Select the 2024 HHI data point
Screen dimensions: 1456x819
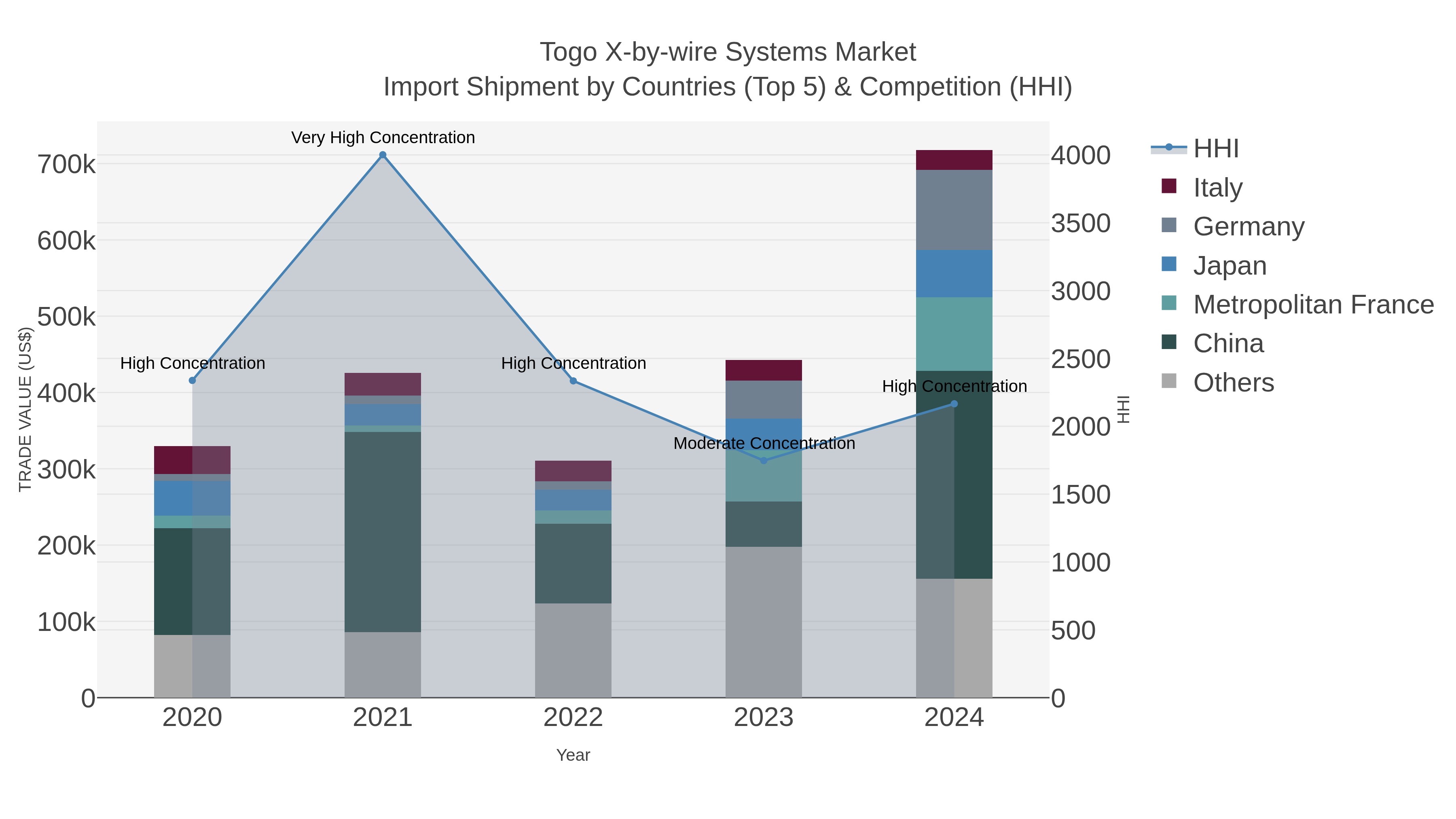(x=954, y=404)
